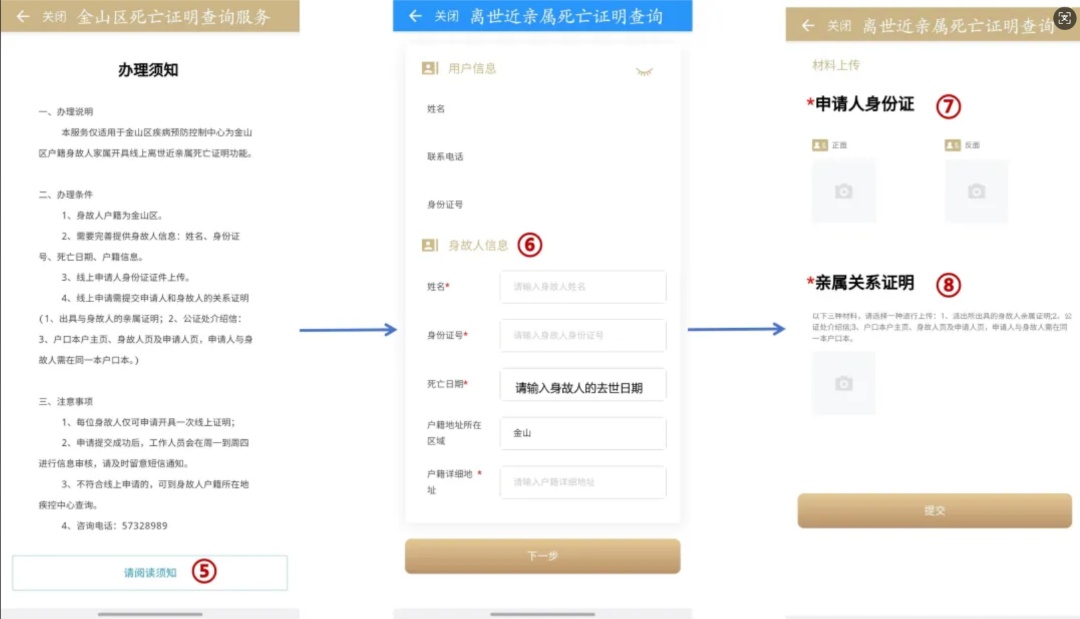Tap 关闭 in blue 离世近亲属死亡证明查询 header
The width and height of the screenshot is (1080, 619).
(x=446, y=16)
